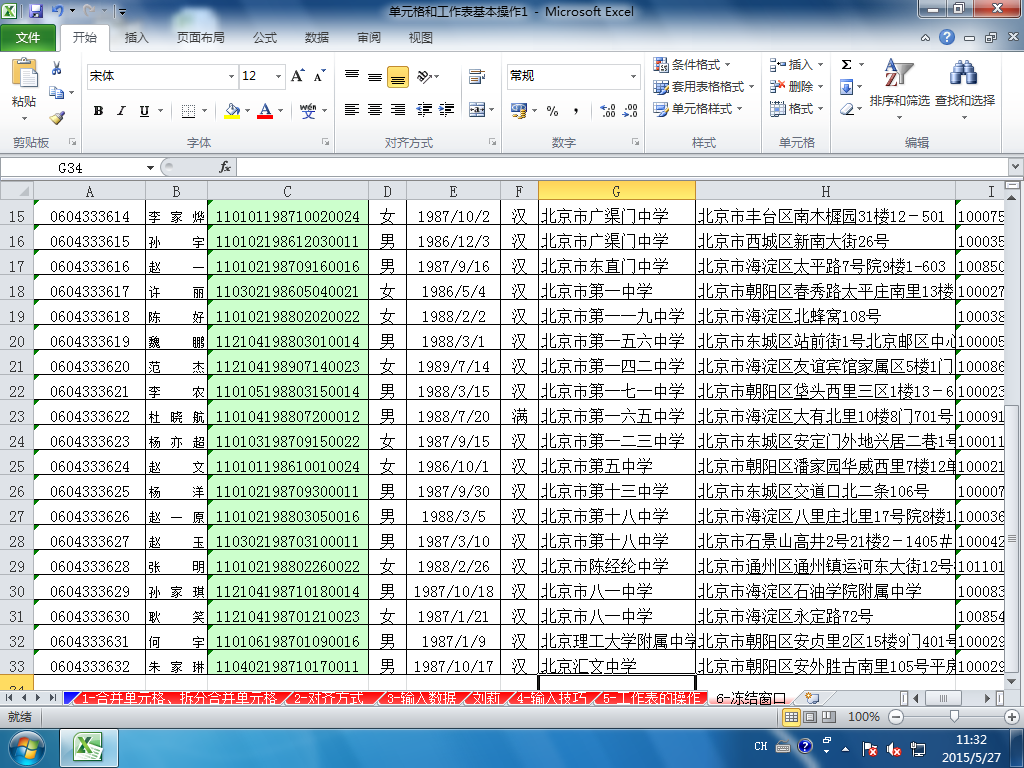Viewport: 1024px width, 768px height.
Task: Click the Decrease Font Size icon
Action: [319, 76]
